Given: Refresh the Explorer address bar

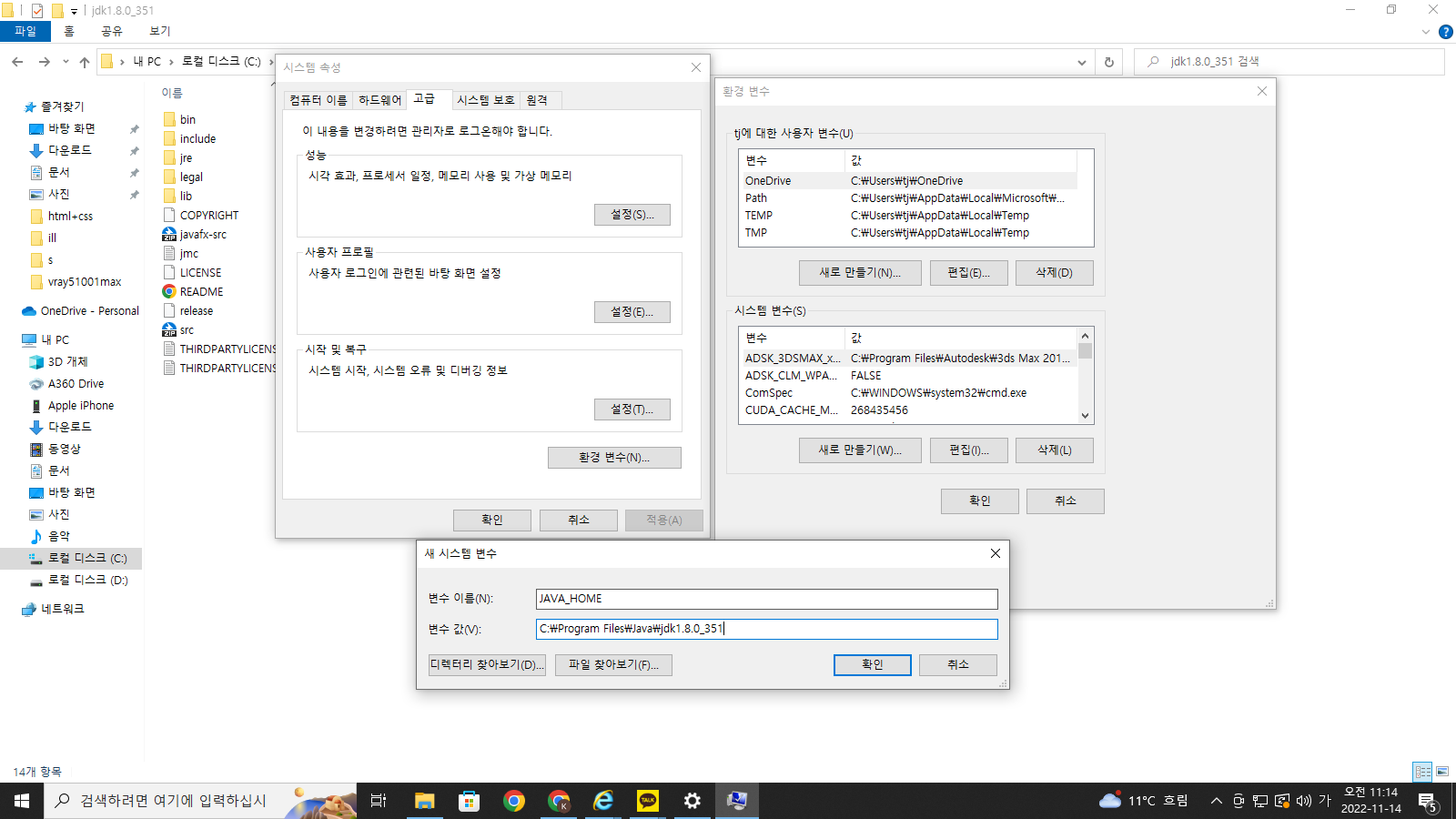Looking at the screenshot, I should 1108,62.
